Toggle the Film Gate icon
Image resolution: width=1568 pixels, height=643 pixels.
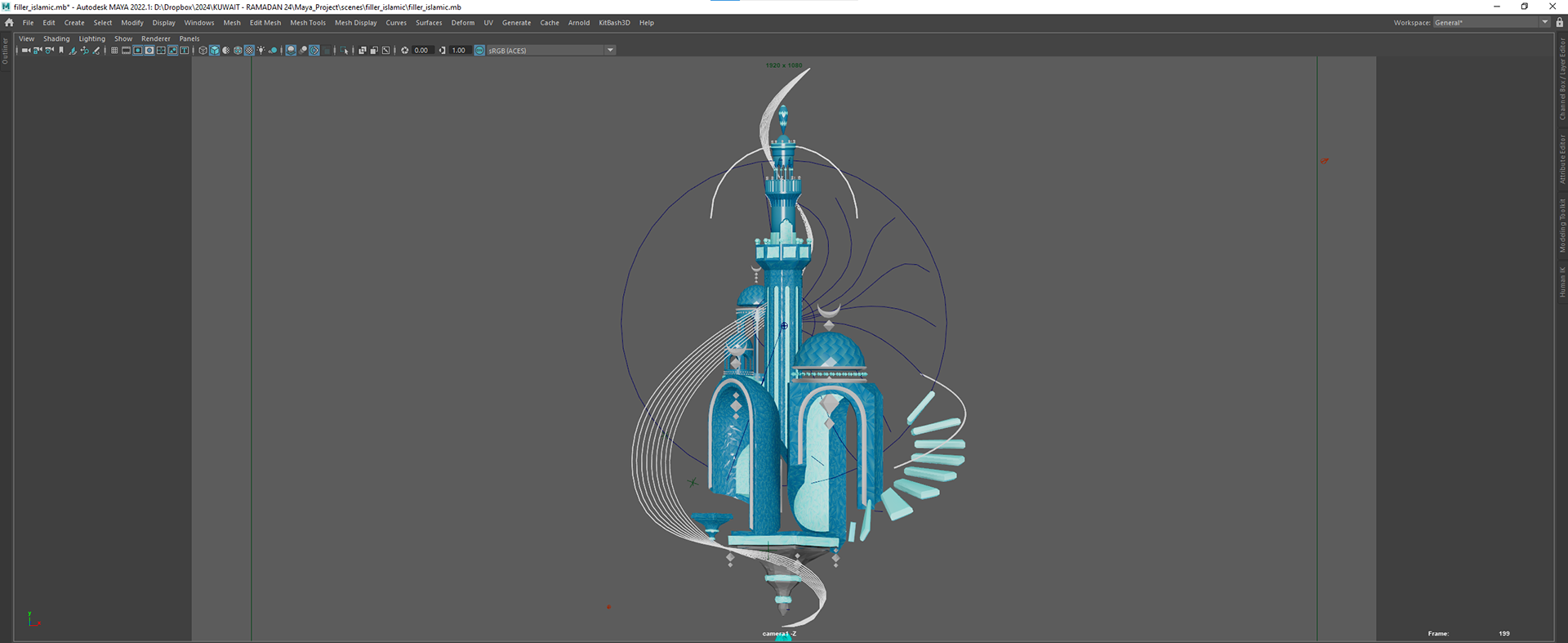click(x=126, y=51)
